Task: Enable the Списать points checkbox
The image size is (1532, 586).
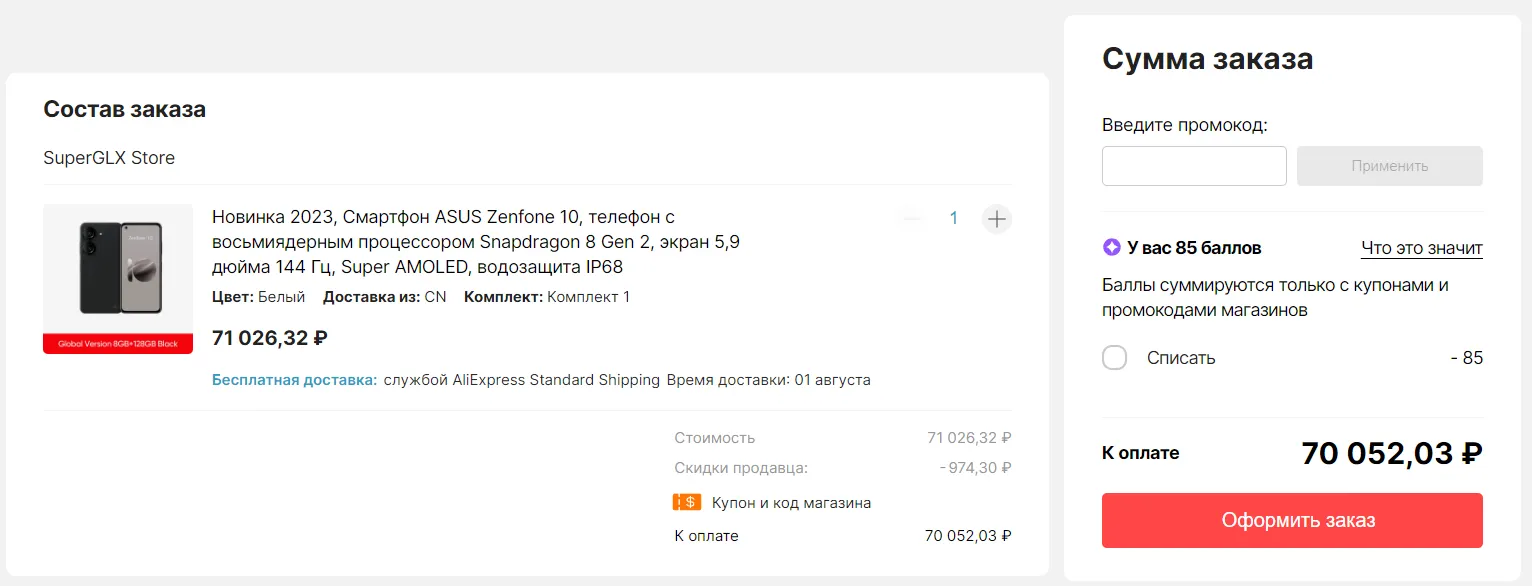Action: [x=1114, y=358]
